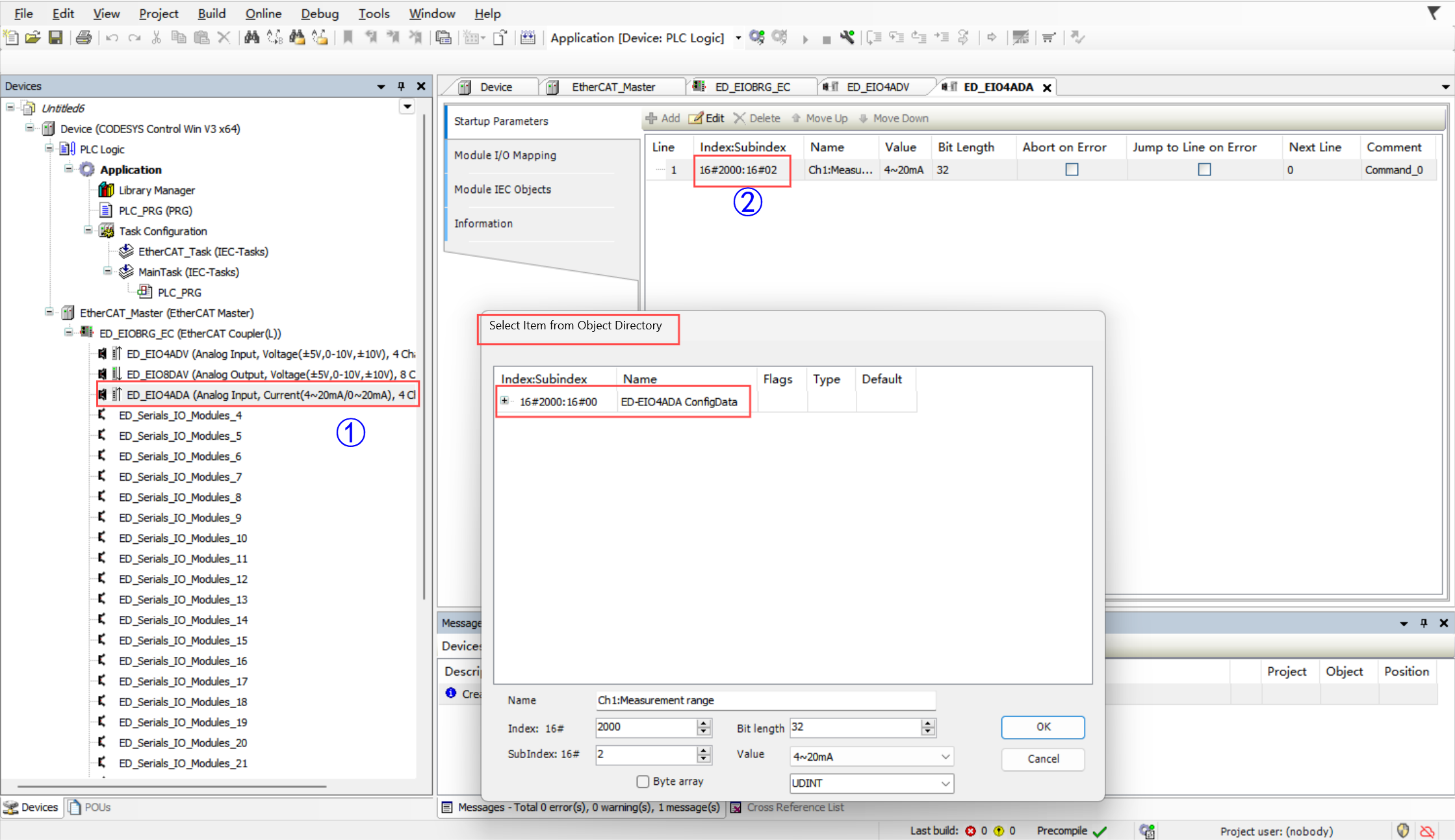Screen dimensions: 1455x840
Task: Click the wrench debug icon in toolbar
Action: click(847, 38)
